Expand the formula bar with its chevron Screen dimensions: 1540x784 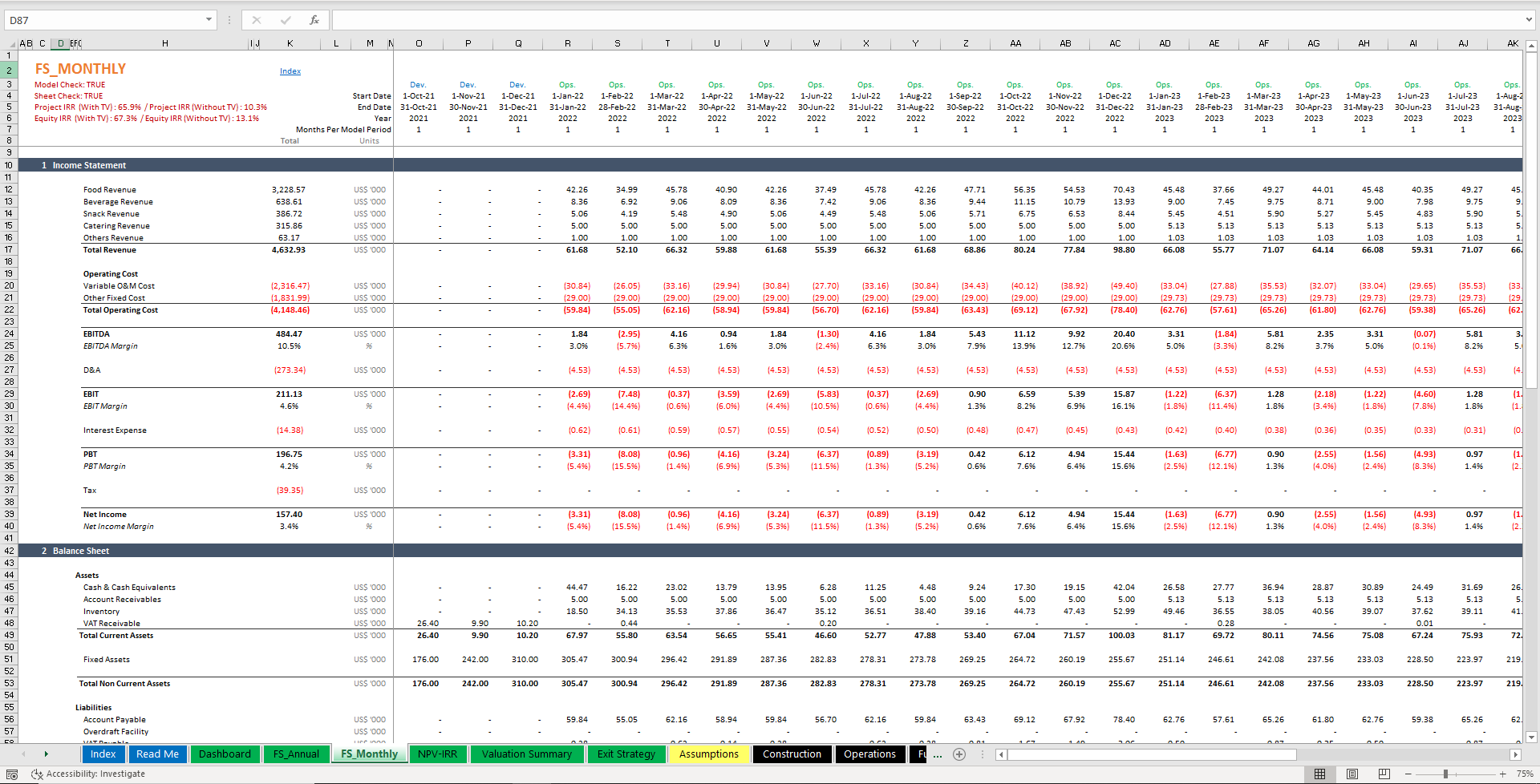[1530, 20]
